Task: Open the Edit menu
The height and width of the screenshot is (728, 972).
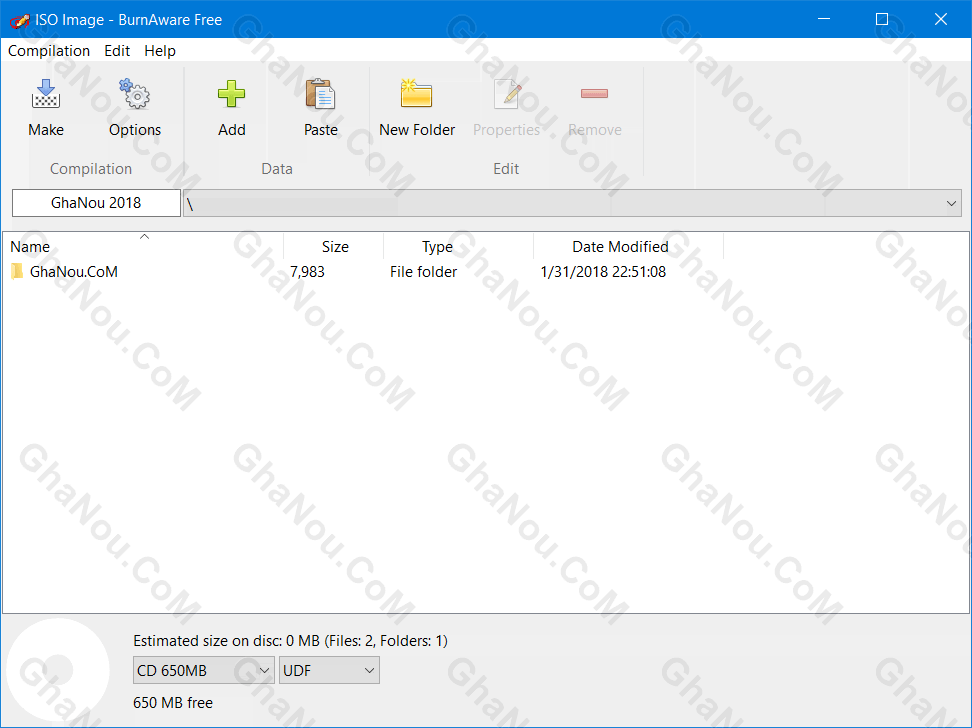Action: (x=117, y=51)
